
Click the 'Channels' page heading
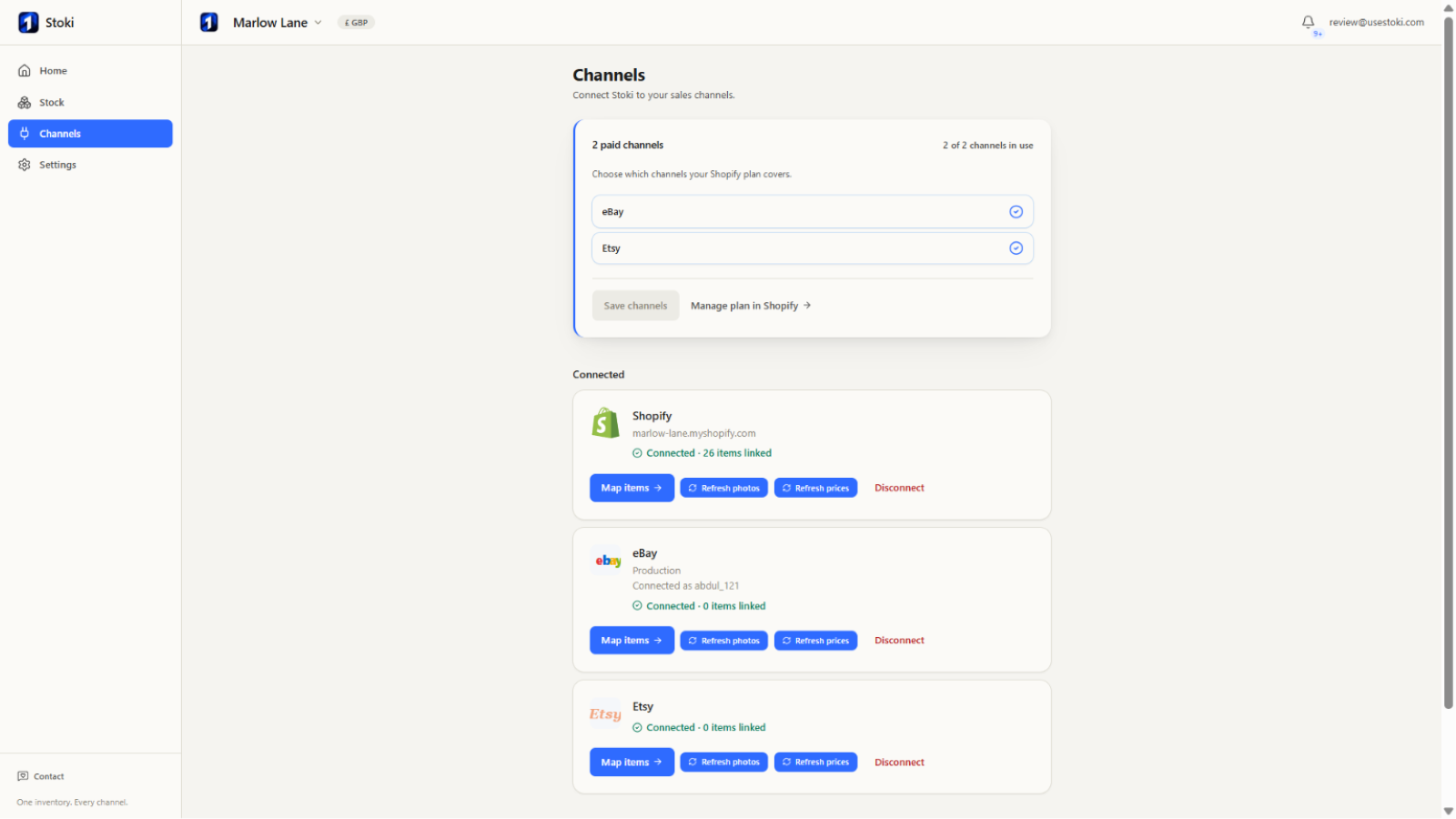pos(609,76)
